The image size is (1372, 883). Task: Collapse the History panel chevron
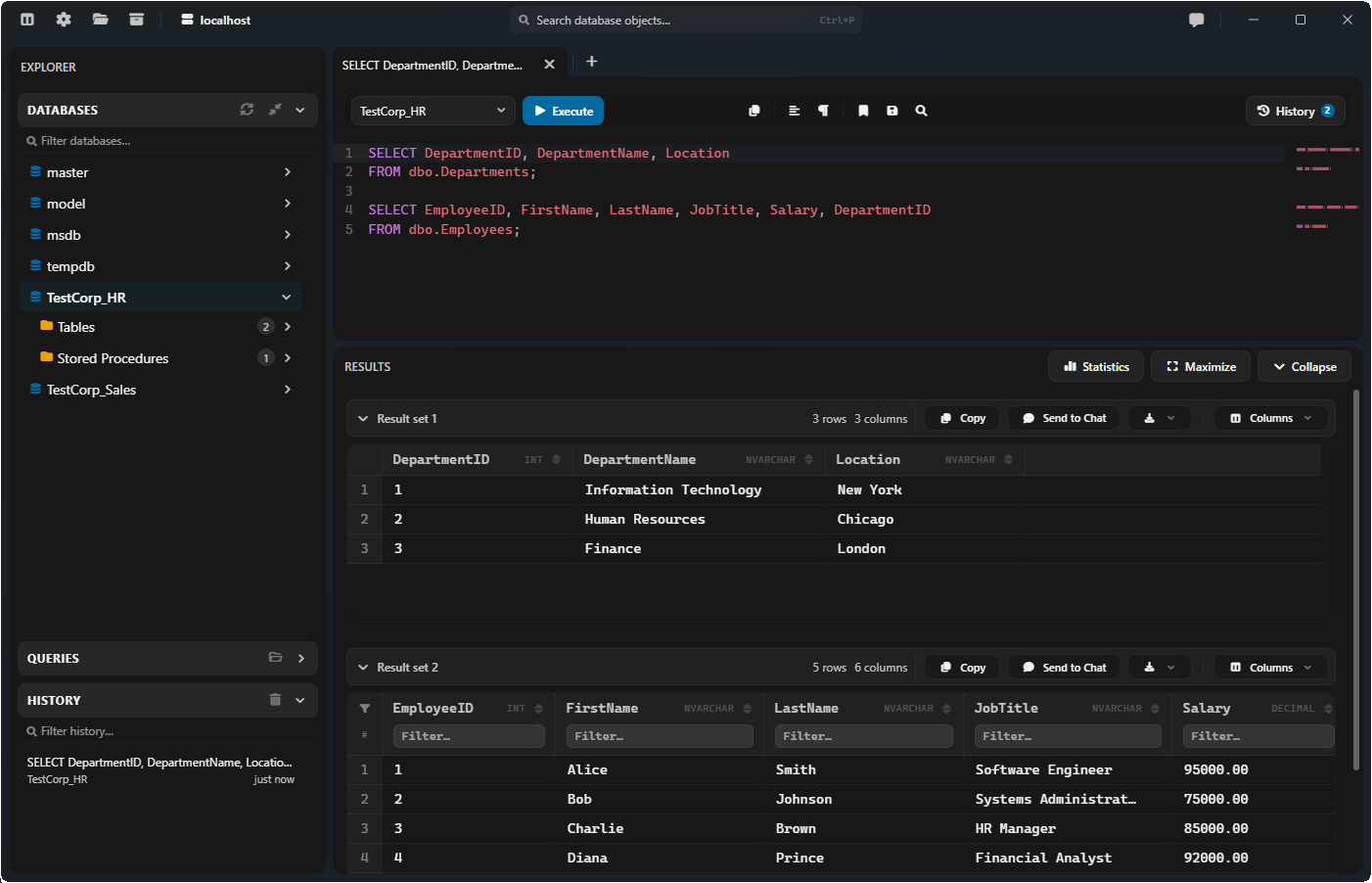[300, 700]
